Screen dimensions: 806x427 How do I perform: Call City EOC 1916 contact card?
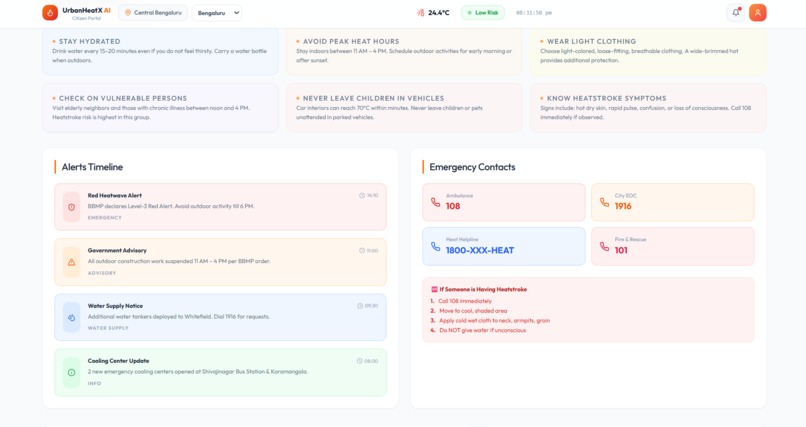(x=673, y=202)
